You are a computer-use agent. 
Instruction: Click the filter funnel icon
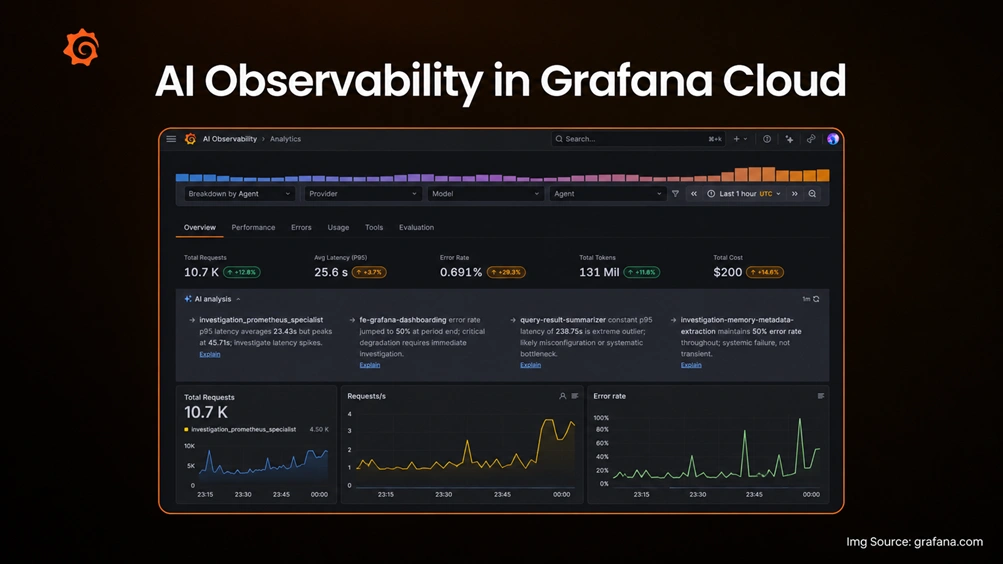(675, 194)
